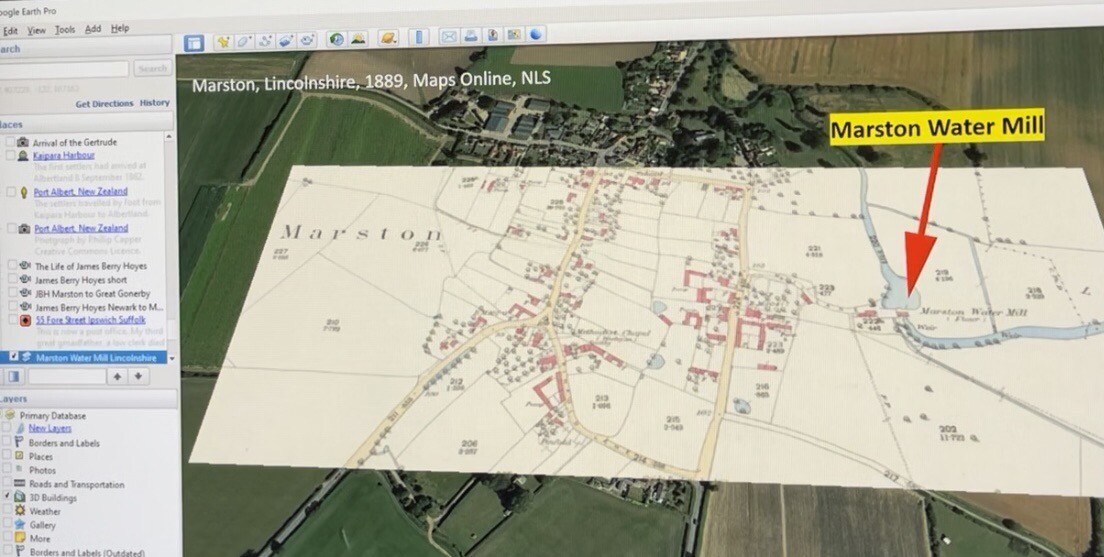Open the Tools menu
Viewport: 1104px width, 557px height.
point(65,30)
